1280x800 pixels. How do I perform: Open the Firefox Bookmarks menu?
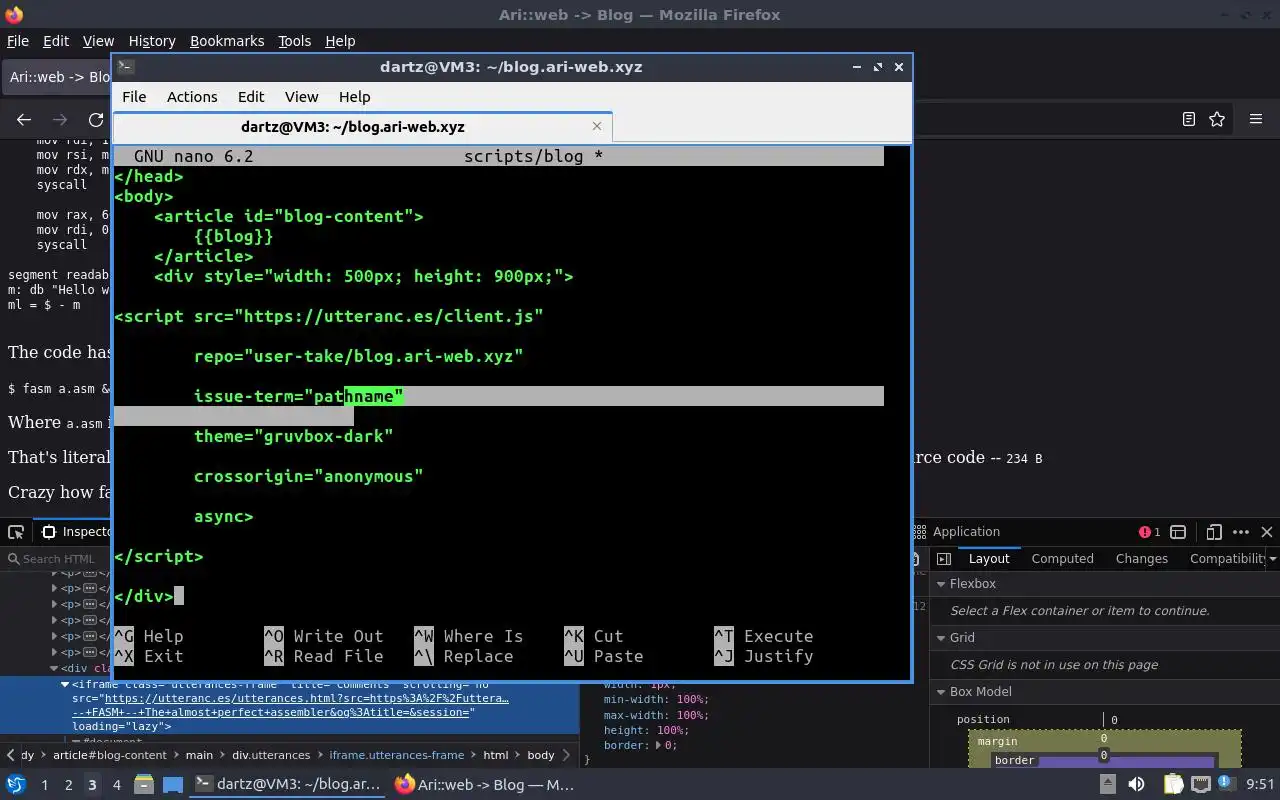coord(227,41)
